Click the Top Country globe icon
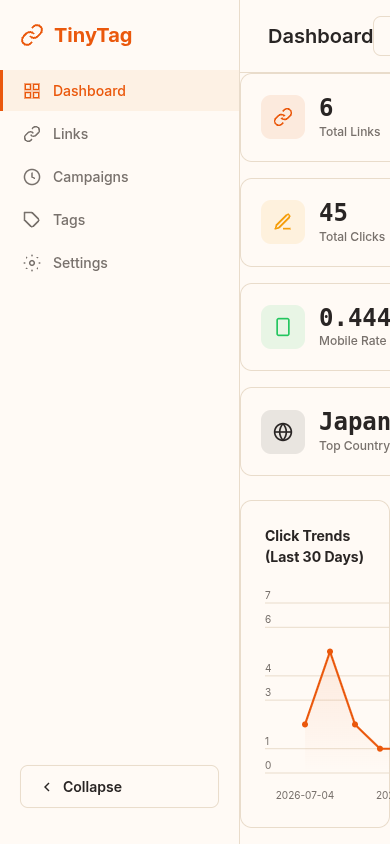Image resolution: width=390 pixels, height=844 pixels. (x=283, y=432)
